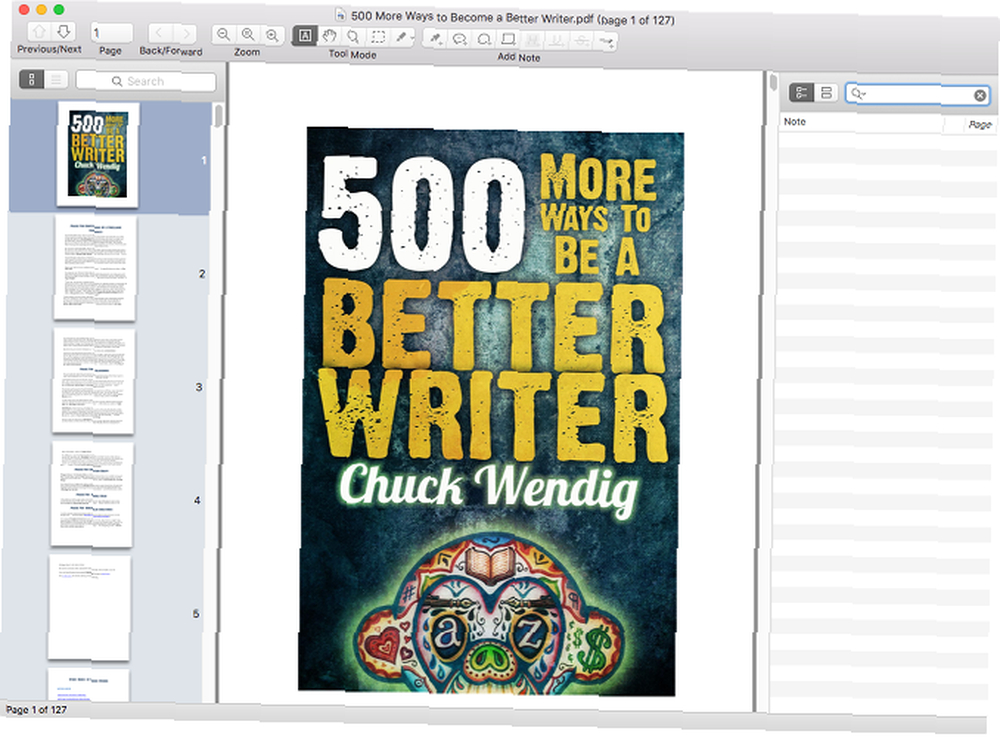This screenshot has width=1000, height=737.
Task: Sort notes by Note column header
Action: pyautogui.click(x=860, y=122)
